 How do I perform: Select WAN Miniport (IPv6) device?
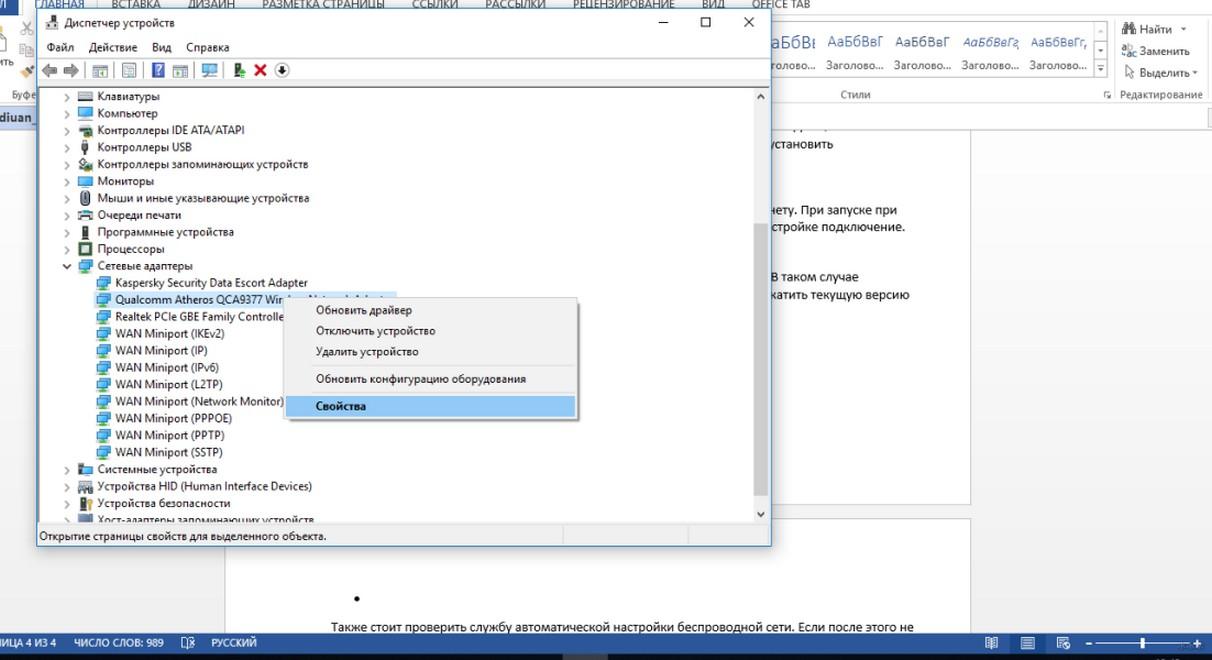click(167, 368)
